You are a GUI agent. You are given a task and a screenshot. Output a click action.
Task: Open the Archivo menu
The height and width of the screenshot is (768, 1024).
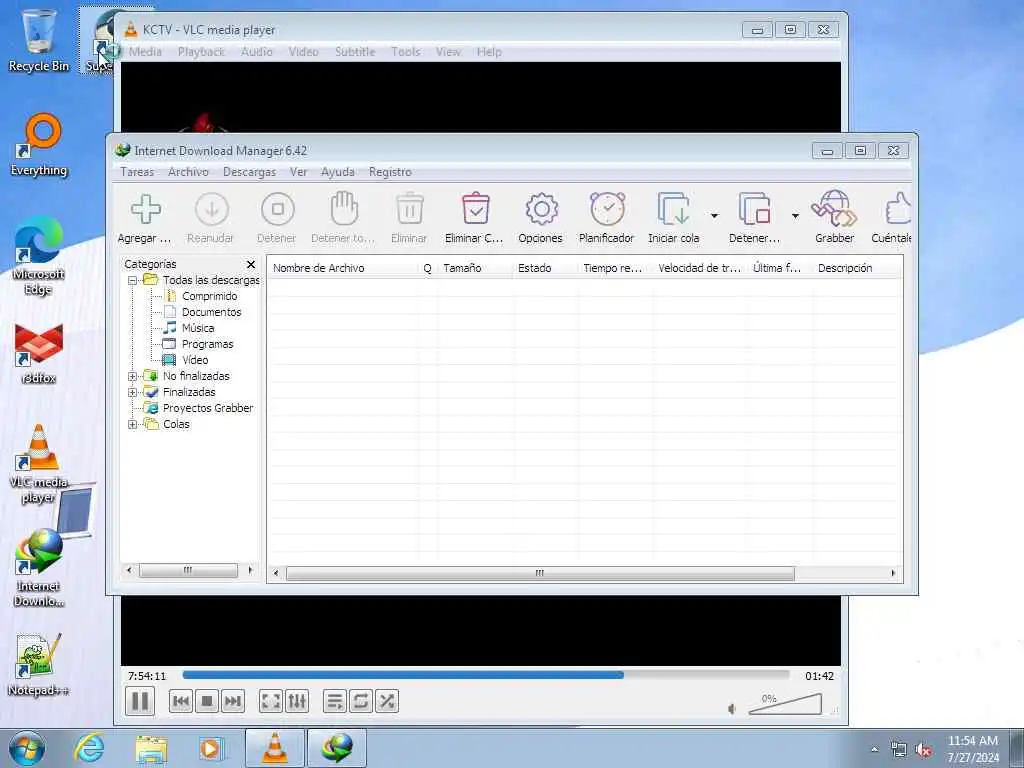[x=188, y=172]
